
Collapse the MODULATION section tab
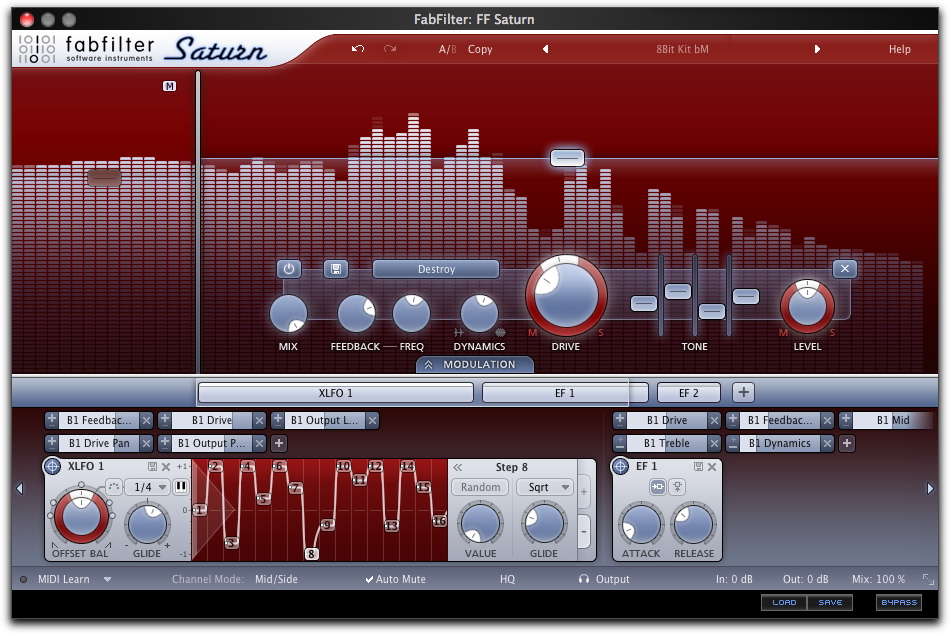tap(475, 364)
